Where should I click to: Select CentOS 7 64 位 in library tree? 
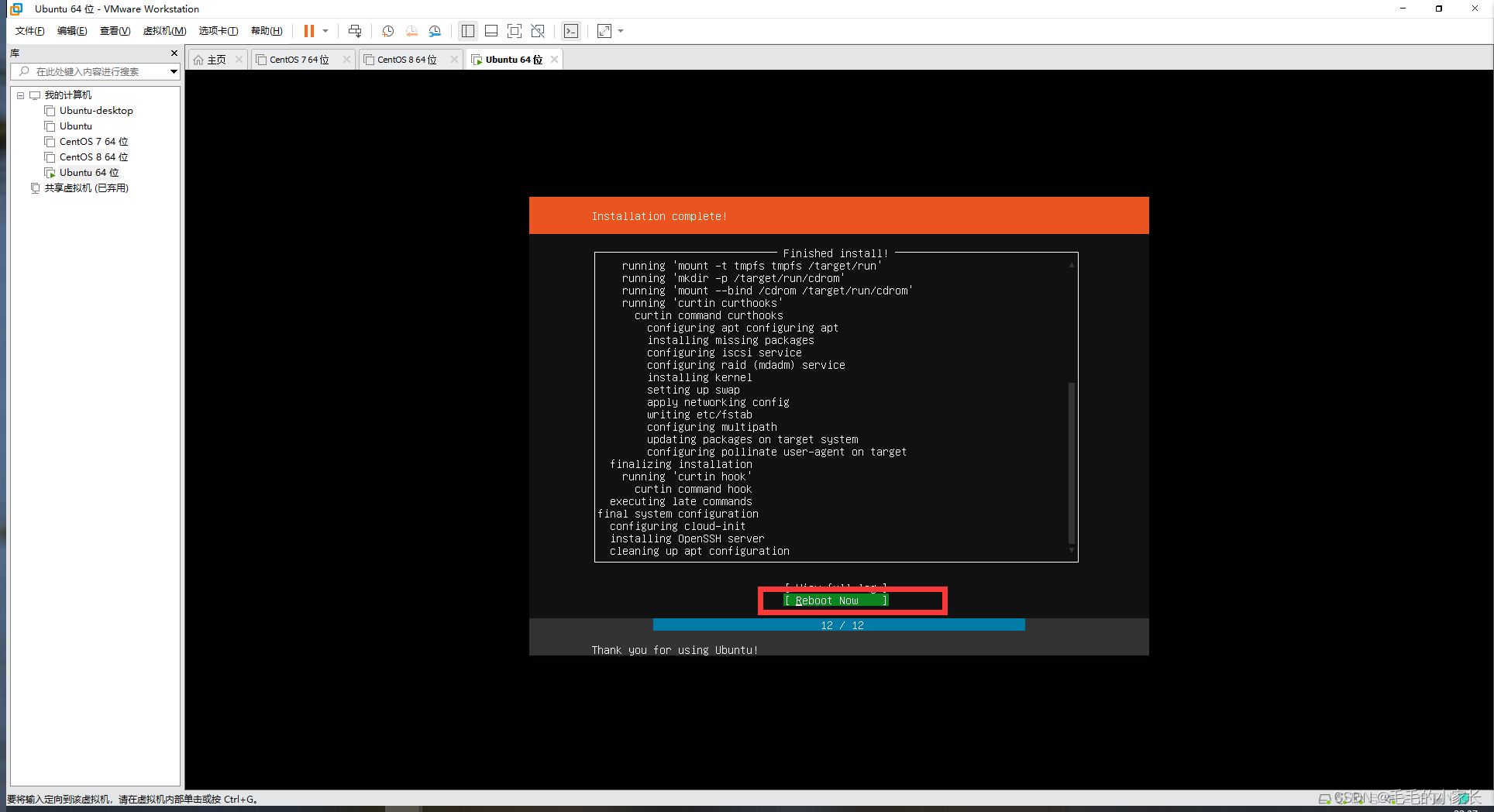tap(94, 142)
